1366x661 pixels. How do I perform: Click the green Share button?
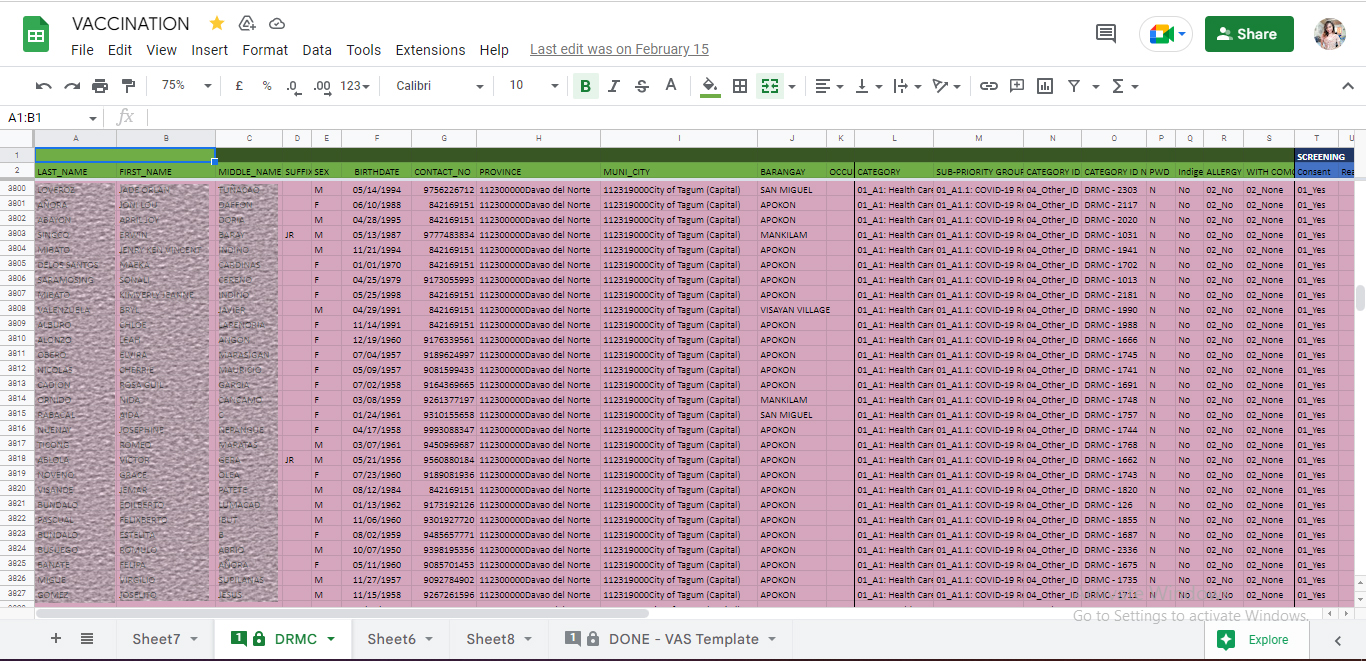1249,34
